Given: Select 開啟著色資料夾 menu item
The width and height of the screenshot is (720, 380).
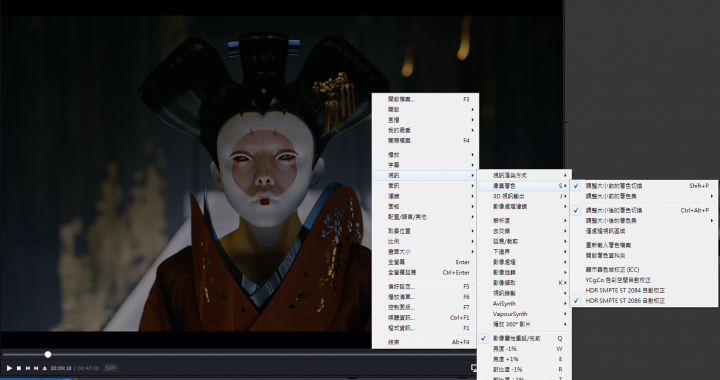Looking at the screenshot, I should [x=644, y=256].
